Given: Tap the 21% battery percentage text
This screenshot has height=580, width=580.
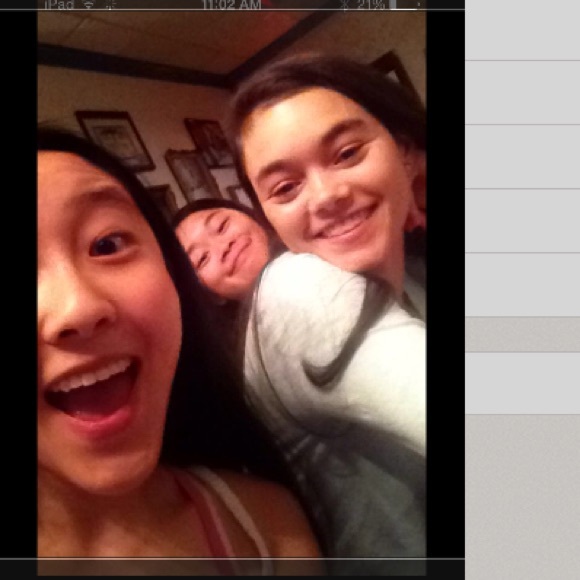Looking at the screenshot, I should pos(371,4).
